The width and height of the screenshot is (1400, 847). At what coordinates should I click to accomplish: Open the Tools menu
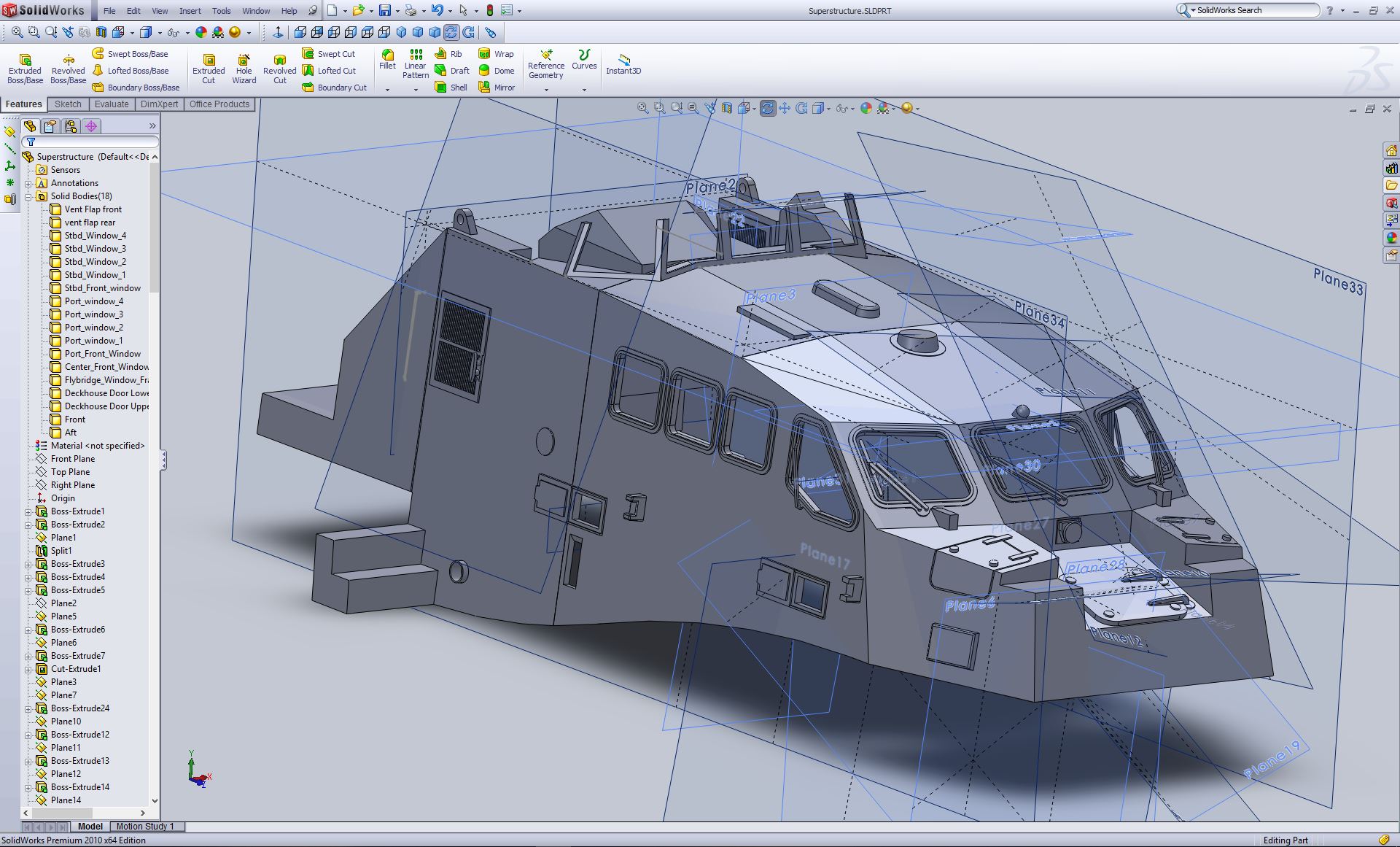(x=222, y=11)
